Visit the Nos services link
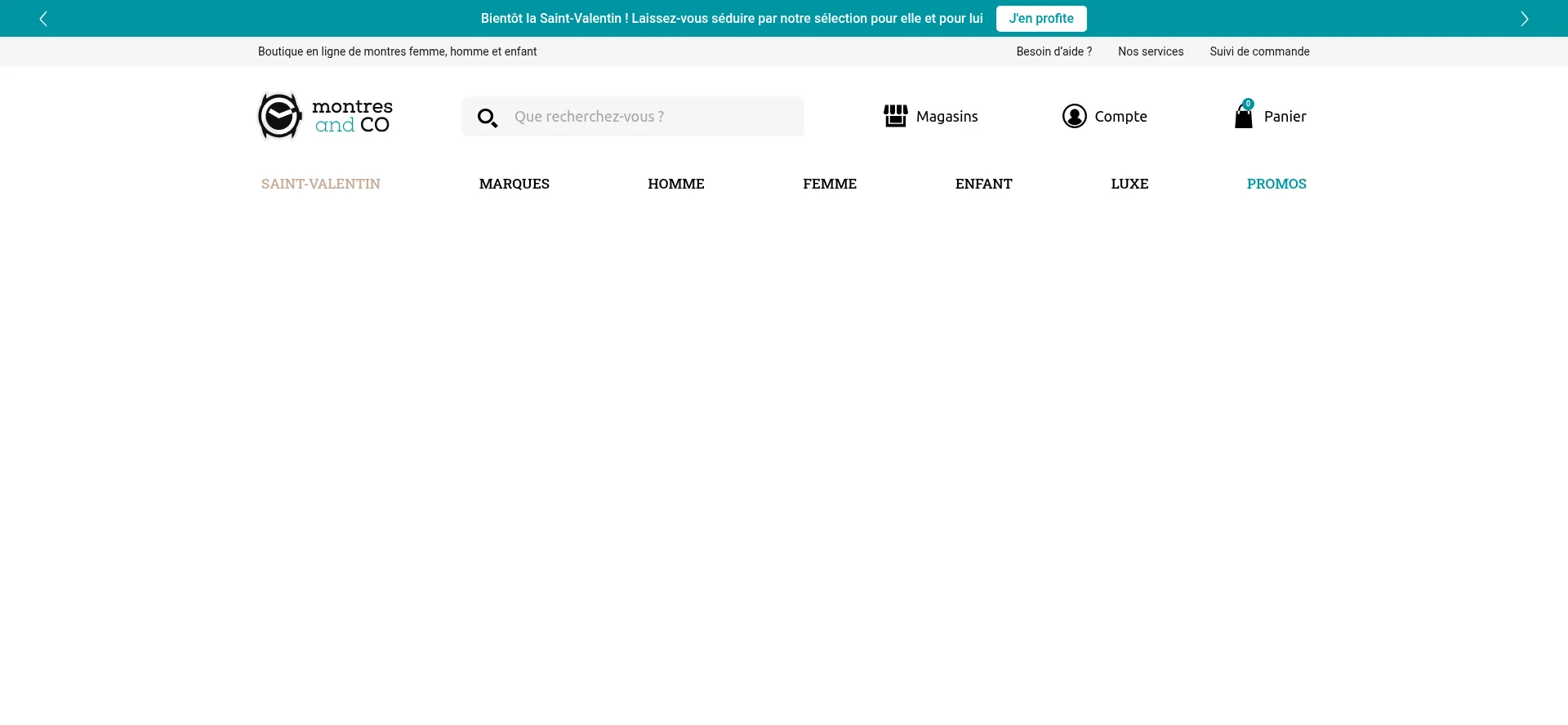Viewport: 1568px width, 725px height. (1150, 51)
